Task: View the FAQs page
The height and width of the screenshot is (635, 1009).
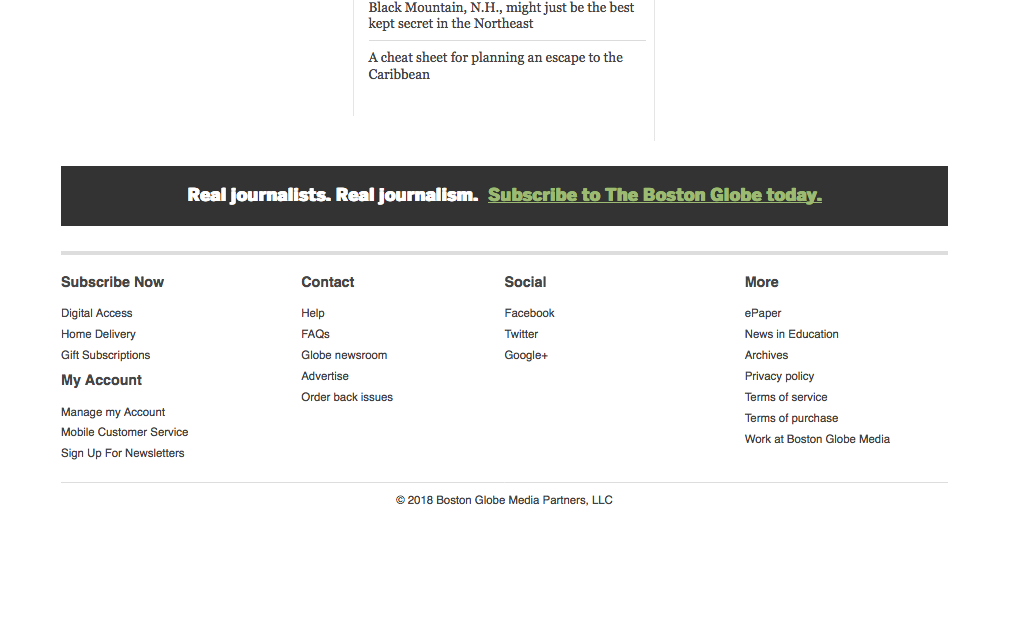Action: tap(315, 335)
